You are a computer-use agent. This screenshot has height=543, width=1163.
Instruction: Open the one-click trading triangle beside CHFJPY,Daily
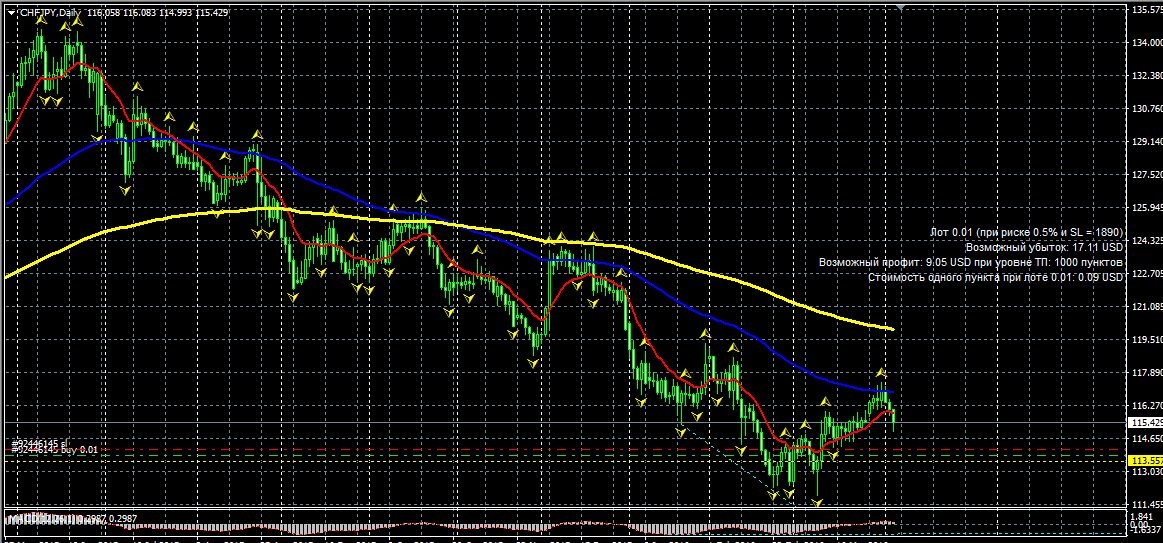click(10, 13)
